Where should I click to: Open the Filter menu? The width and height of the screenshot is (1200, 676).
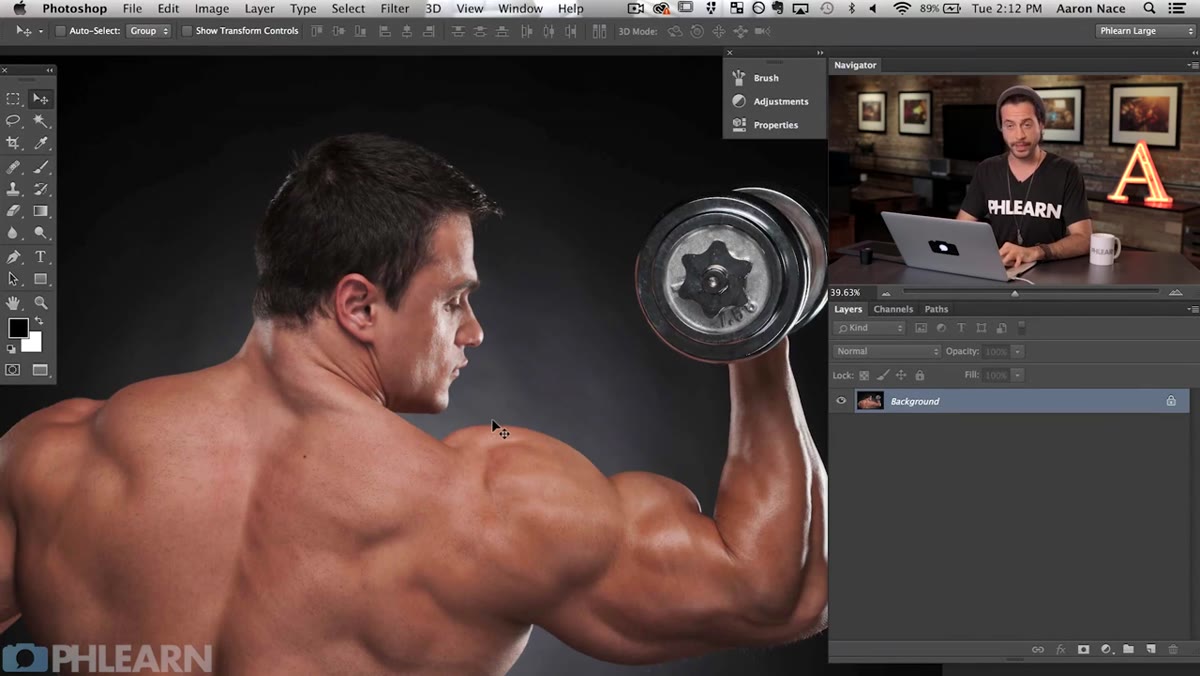pyautogui.click(x=395, y=8)
